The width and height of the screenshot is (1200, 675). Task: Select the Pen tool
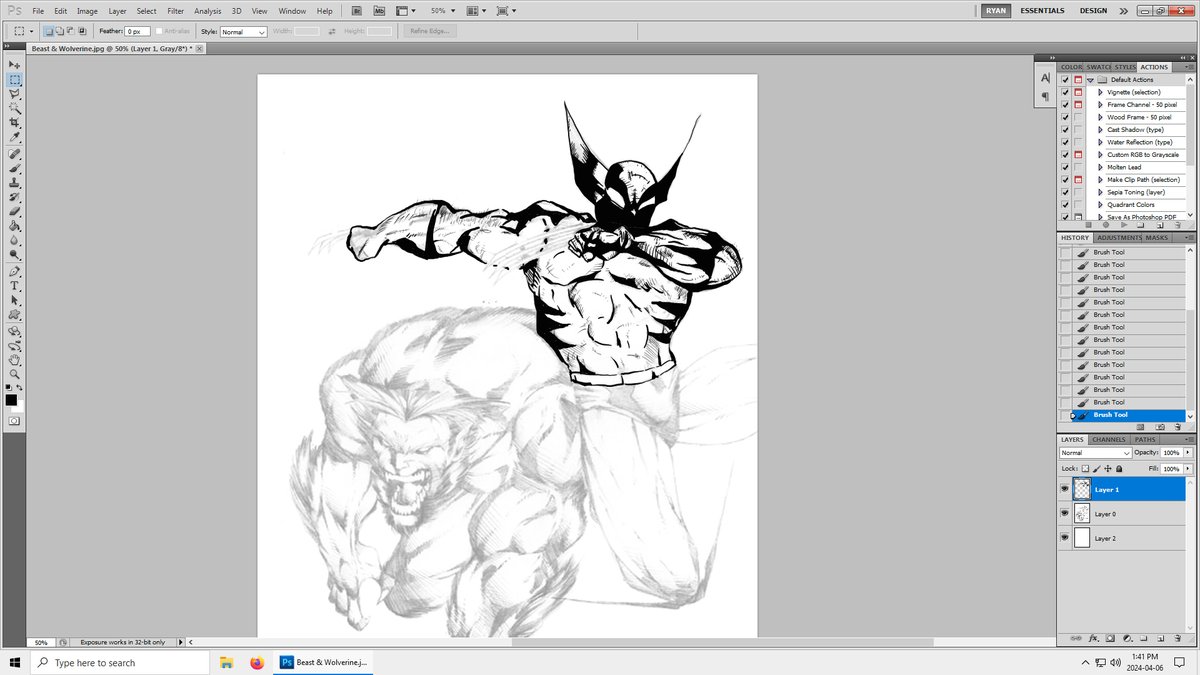(15, 271)
